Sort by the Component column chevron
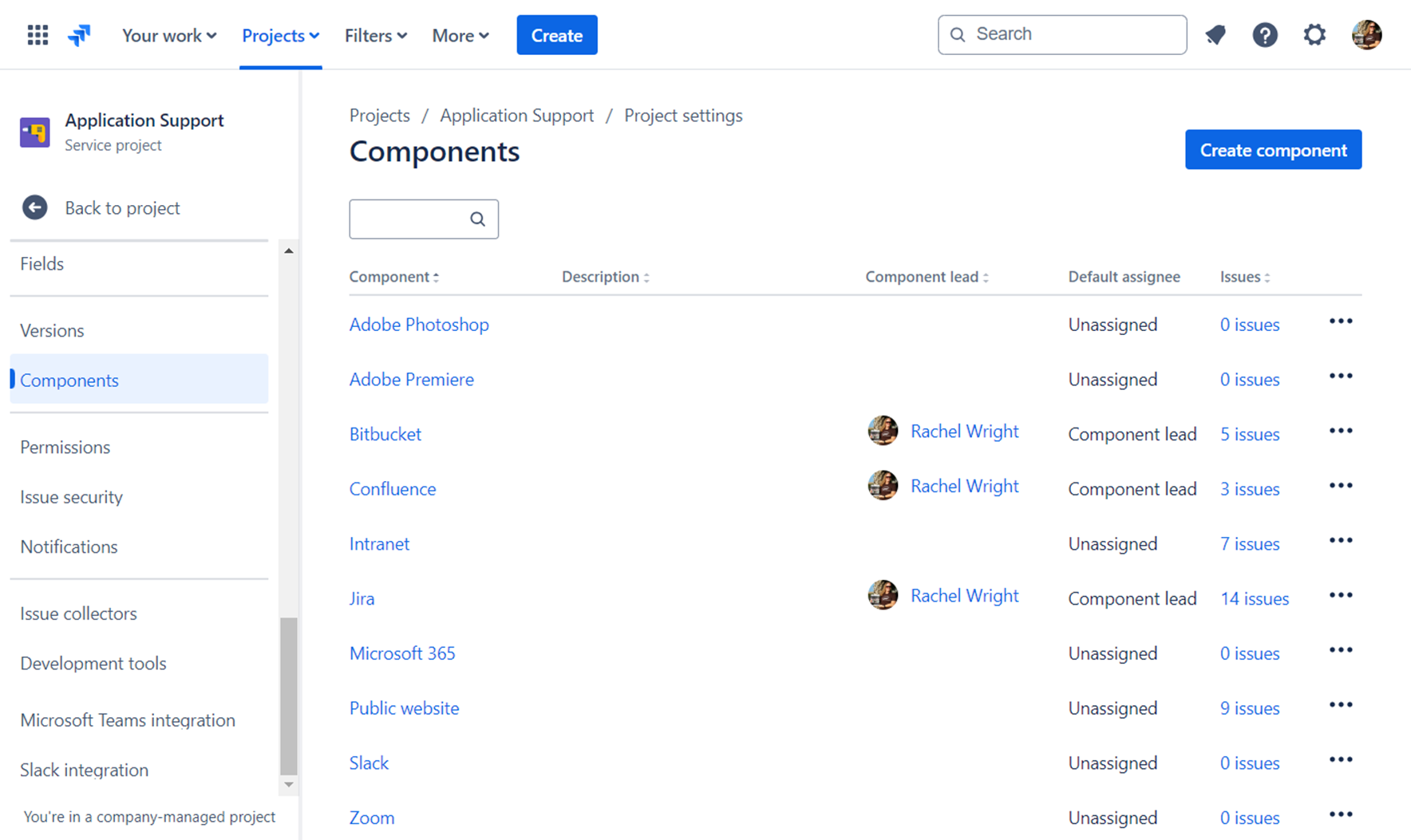The width and height of the screenshot is (1411, 840). point(436,277)
